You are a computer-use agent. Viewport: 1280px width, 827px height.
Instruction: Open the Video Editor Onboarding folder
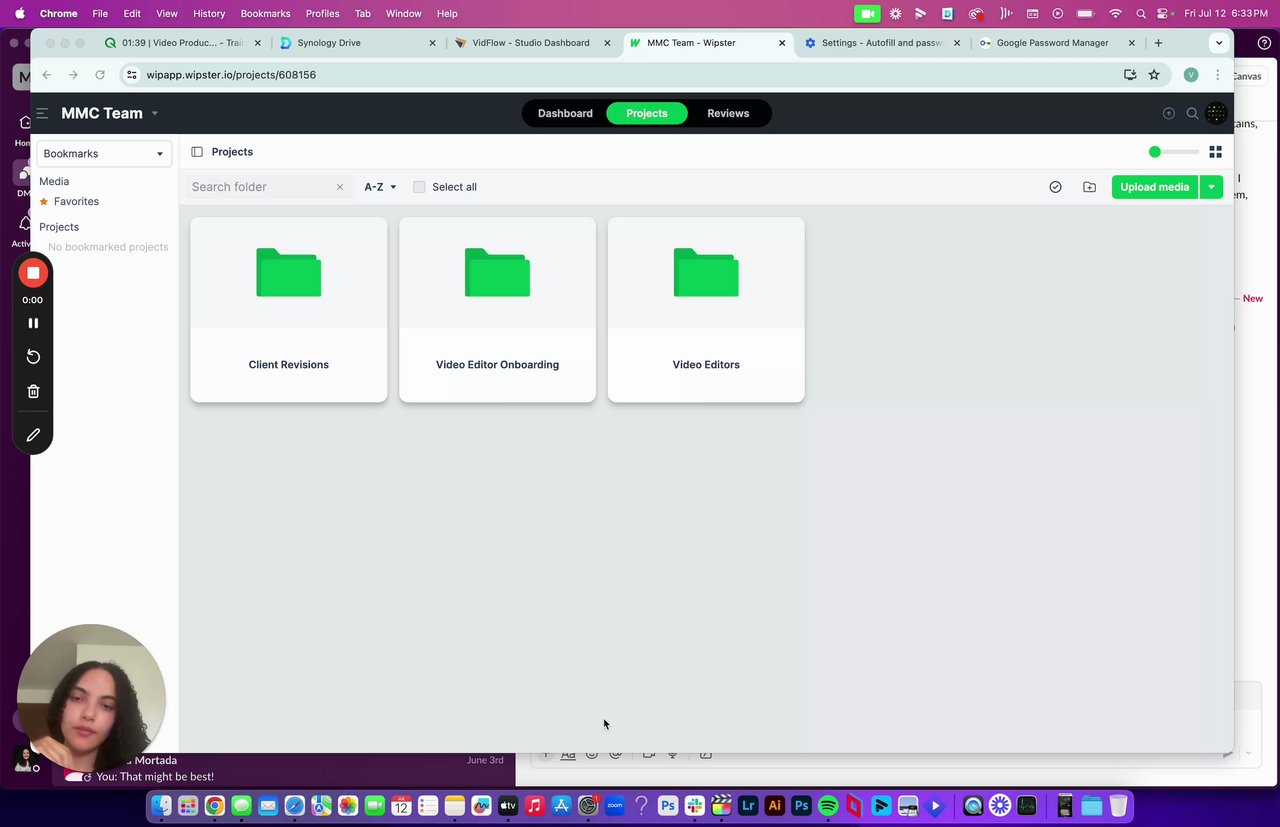[497, 310]
